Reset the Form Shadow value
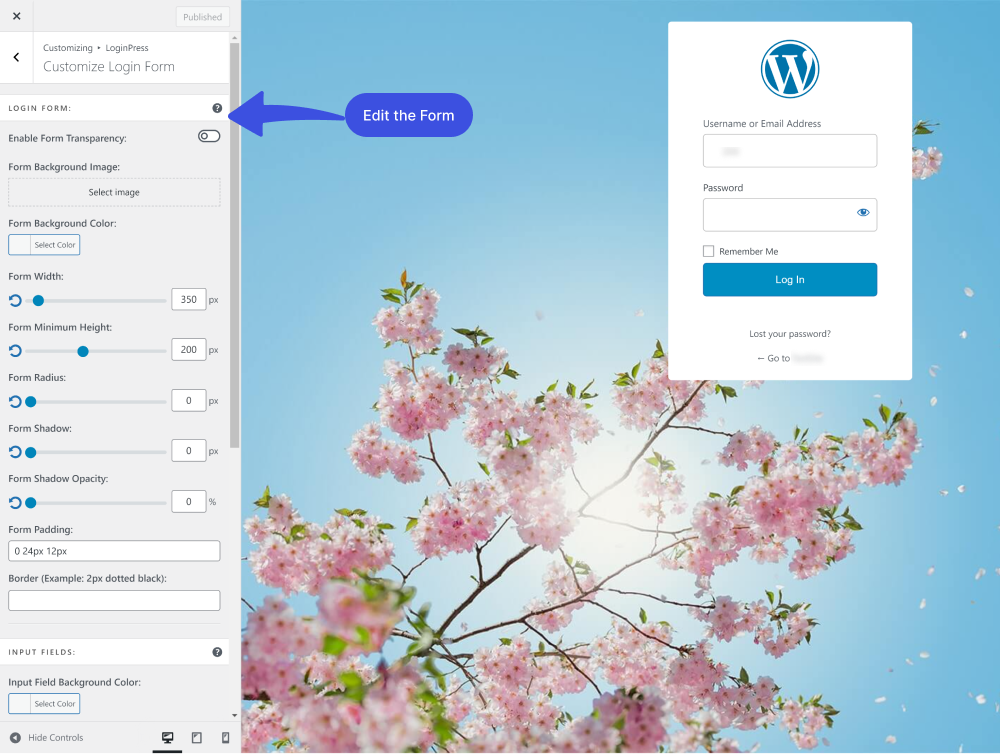The width and height of the screenshot is (1000, 754). [15, 452]
